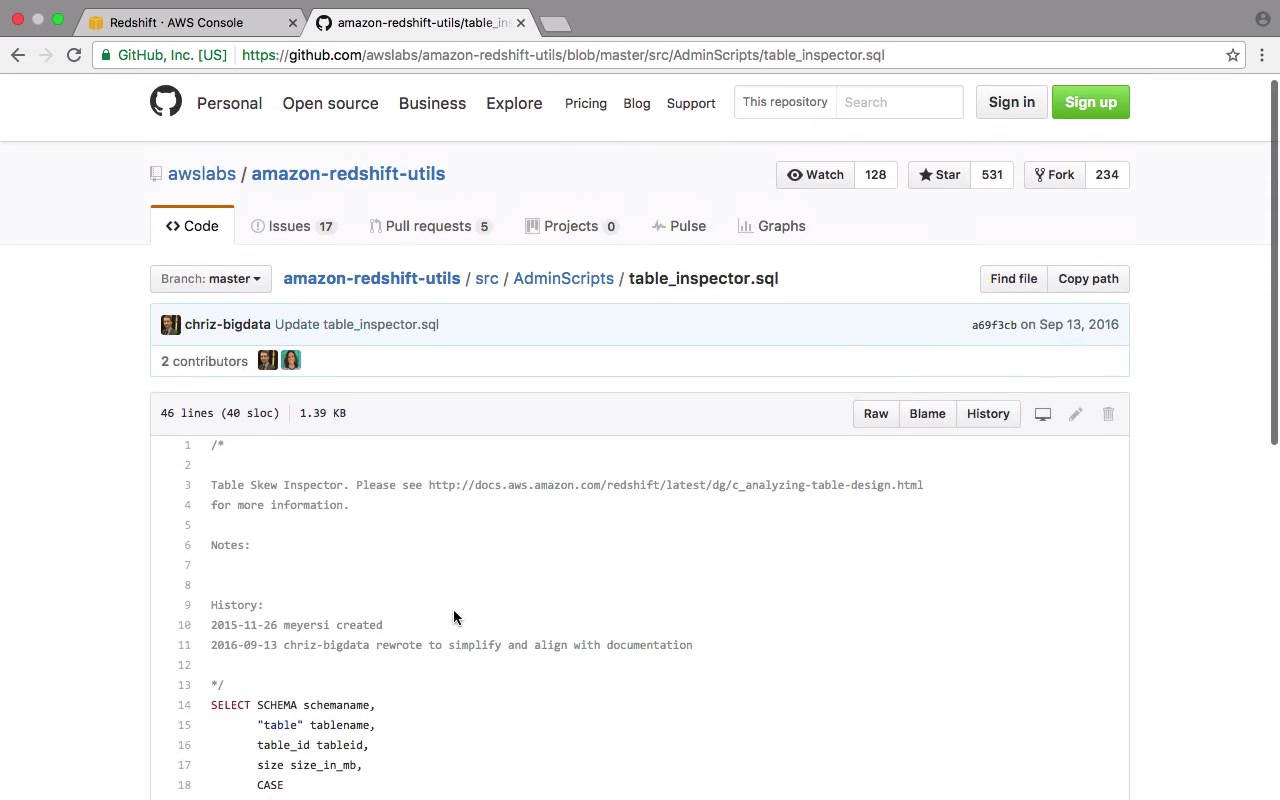Bookmark this page with the star icon
Viewport: 1280px width, 800px height.
[1233, 55]
